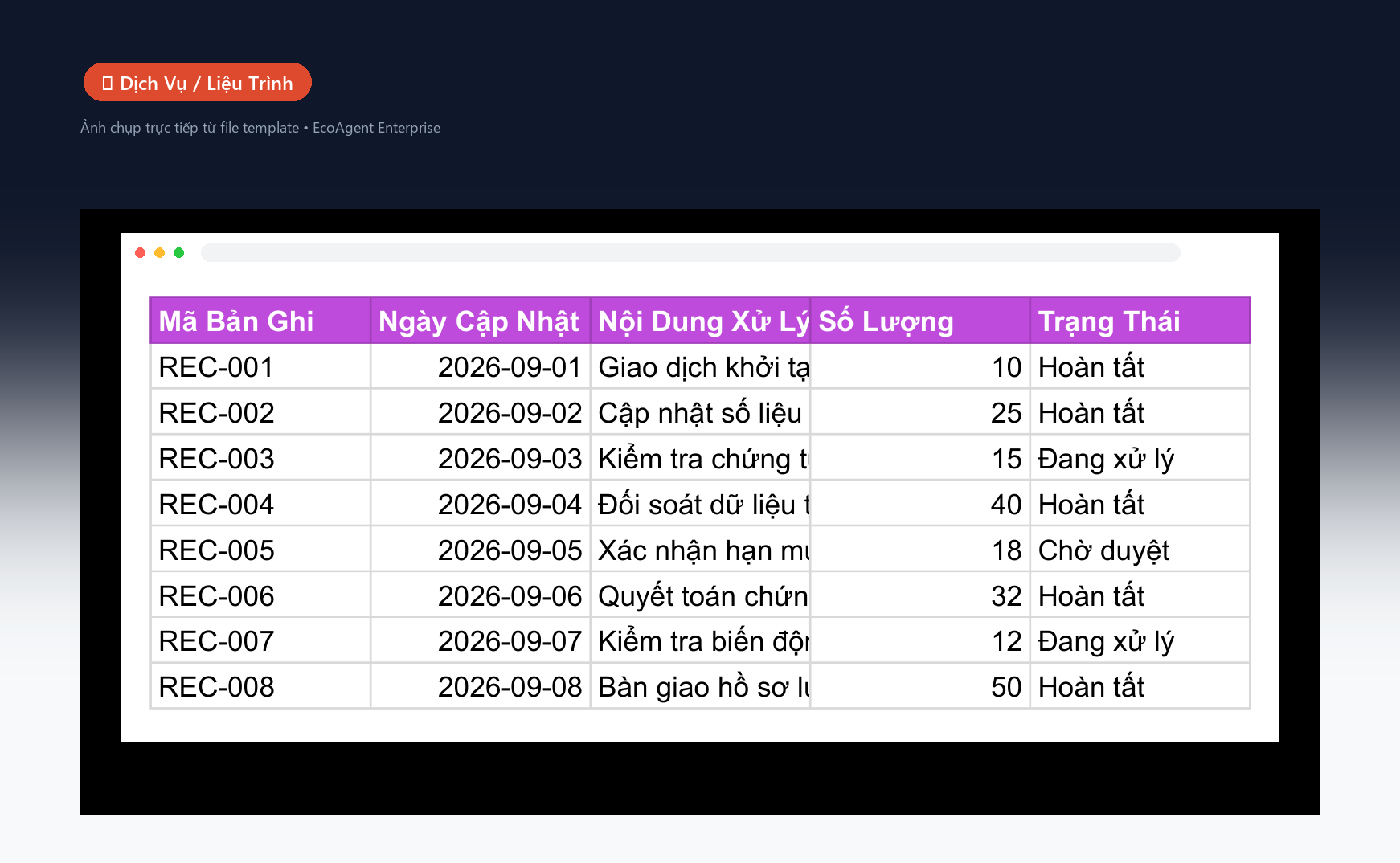This screenshot has width=1400, height=863.
Task: Click the Chờ duyệt status cell
Action: 1140,550
